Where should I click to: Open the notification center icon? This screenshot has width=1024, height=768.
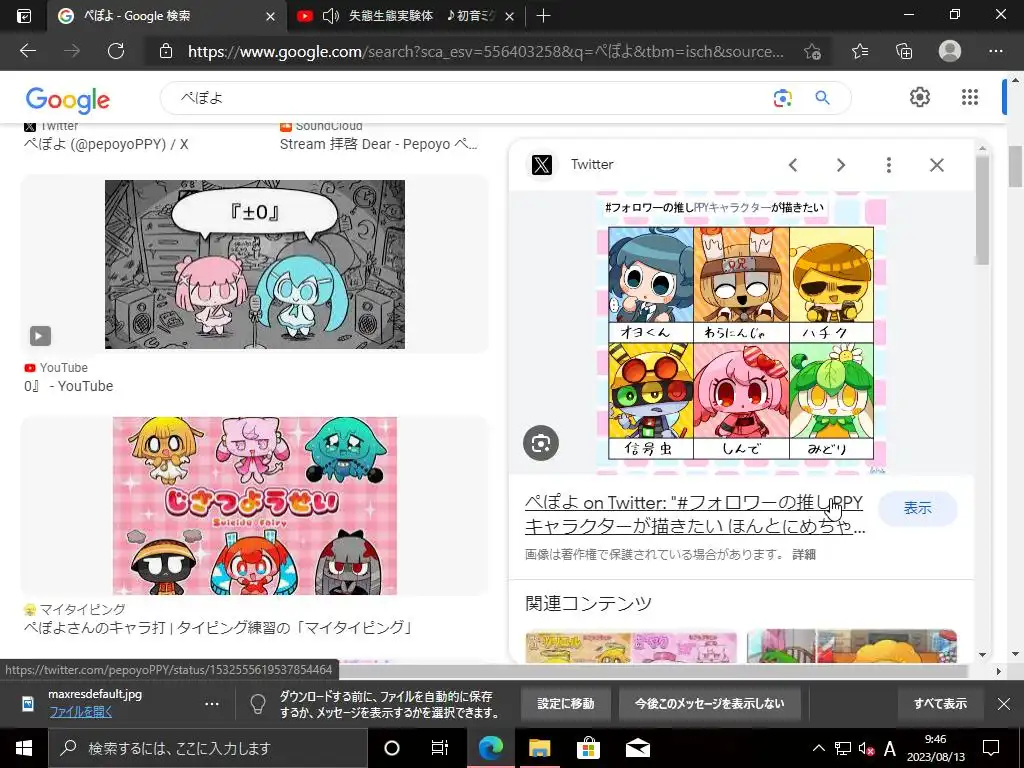coord(991,748)
